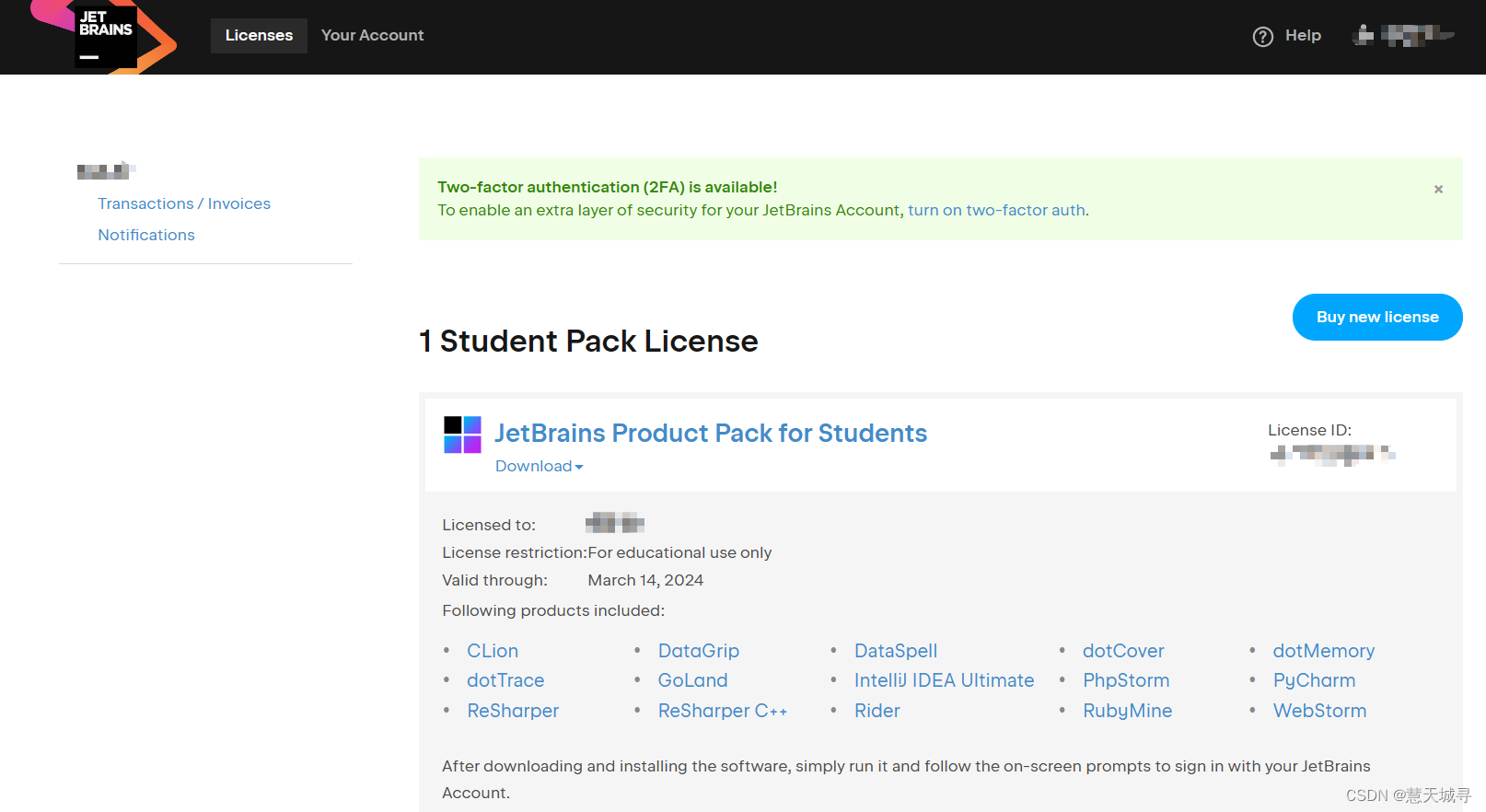The height and width of the screenshot is (812, 1486).
Task: Open JetBrains Product Pack for Students title
Action: [711, 433]
